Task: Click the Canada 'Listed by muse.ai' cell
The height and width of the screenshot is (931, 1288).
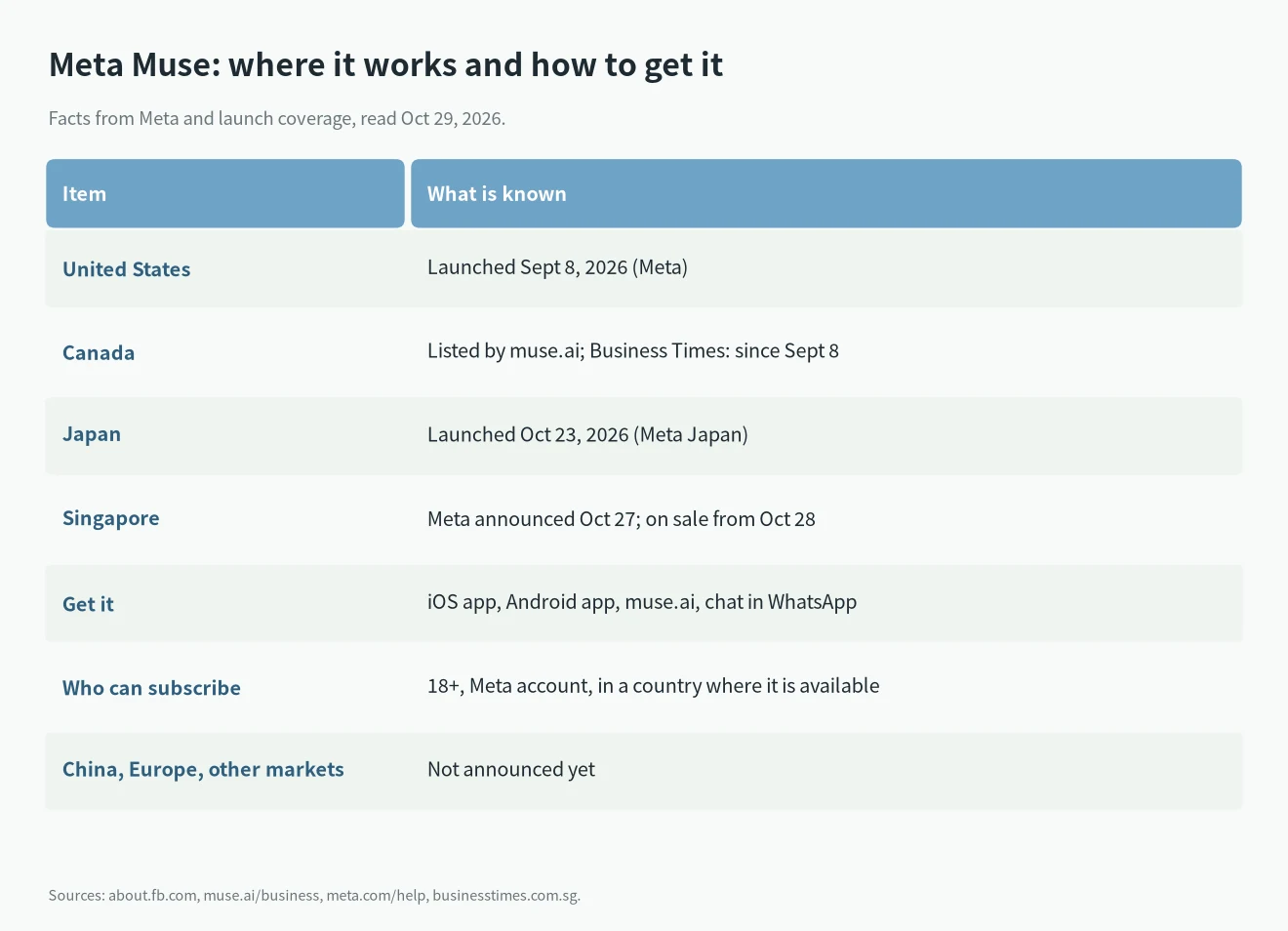Action: click(x=633, y=351)
